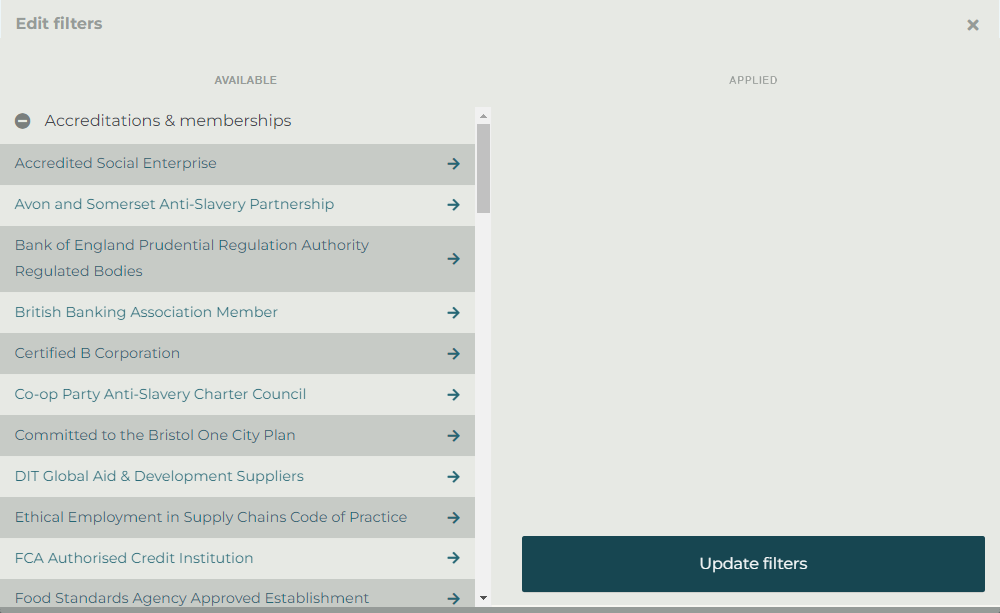Click arrow next to Avon and Somerset Anti-Slavery Partnership
This screenshot has height=613, width=1000.
(x=453, y=205)
